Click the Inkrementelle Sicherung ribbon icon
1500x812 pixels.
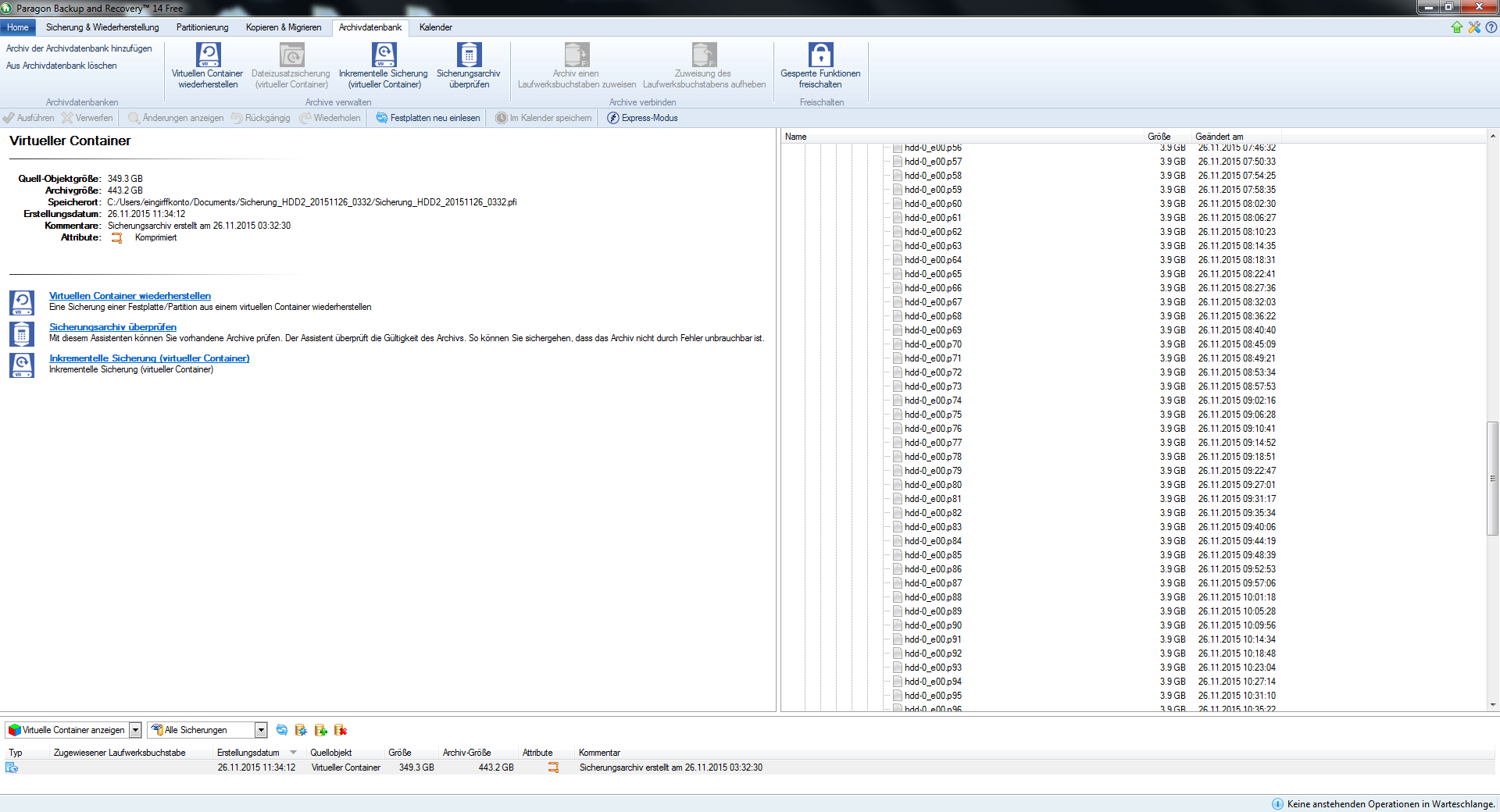[x=384, y=55]
